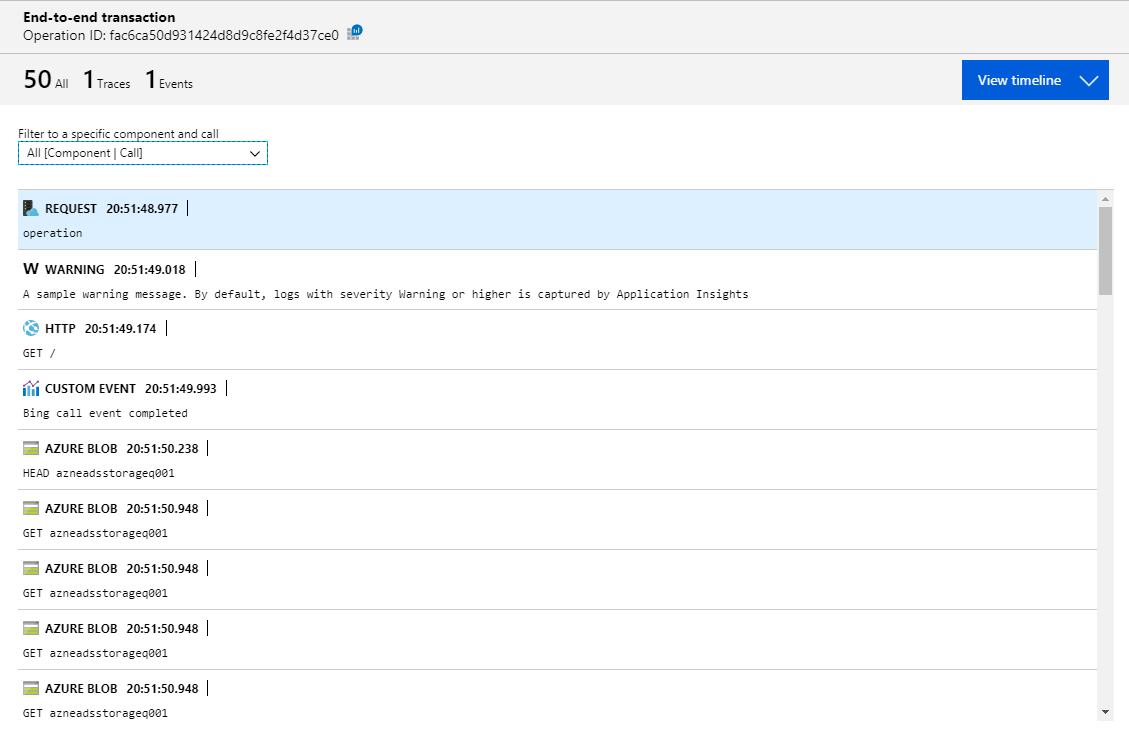
Task: Select the Warning severity icon
Action: pyautogui.click(x=29, y=268)
